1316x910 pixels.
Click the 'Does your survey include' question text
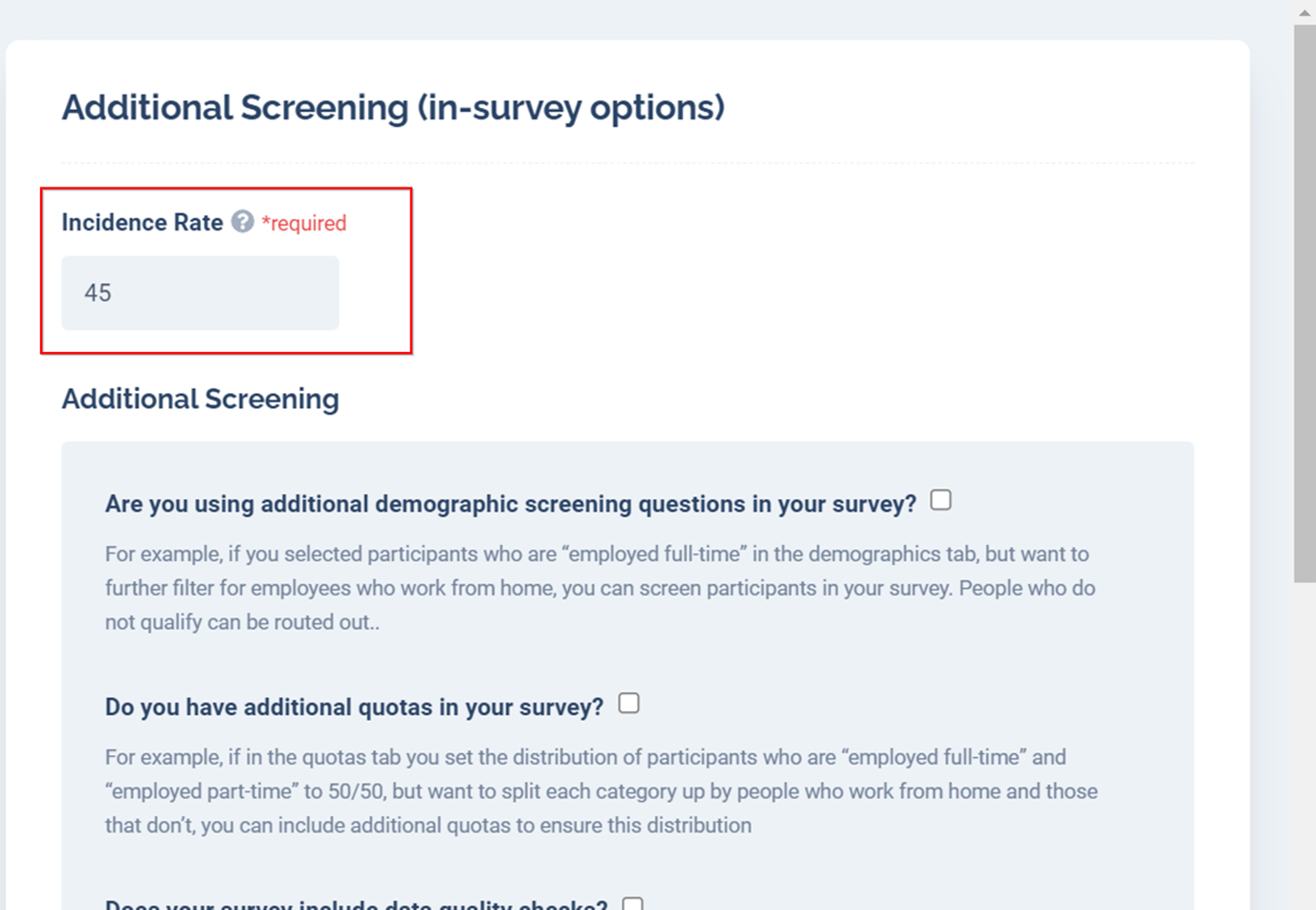(x=357, y=903)
